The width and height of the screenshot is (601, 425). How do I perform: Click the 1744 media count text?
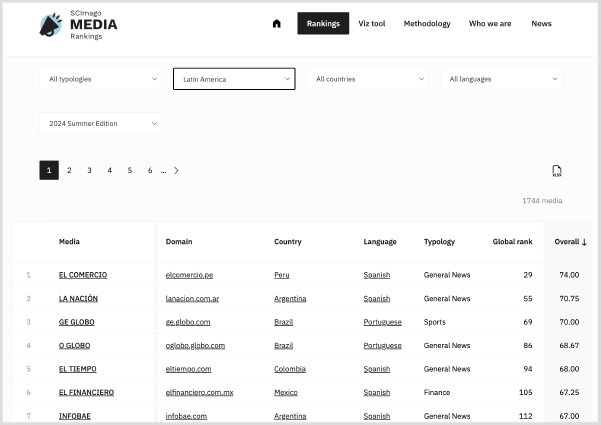(542, 200)
